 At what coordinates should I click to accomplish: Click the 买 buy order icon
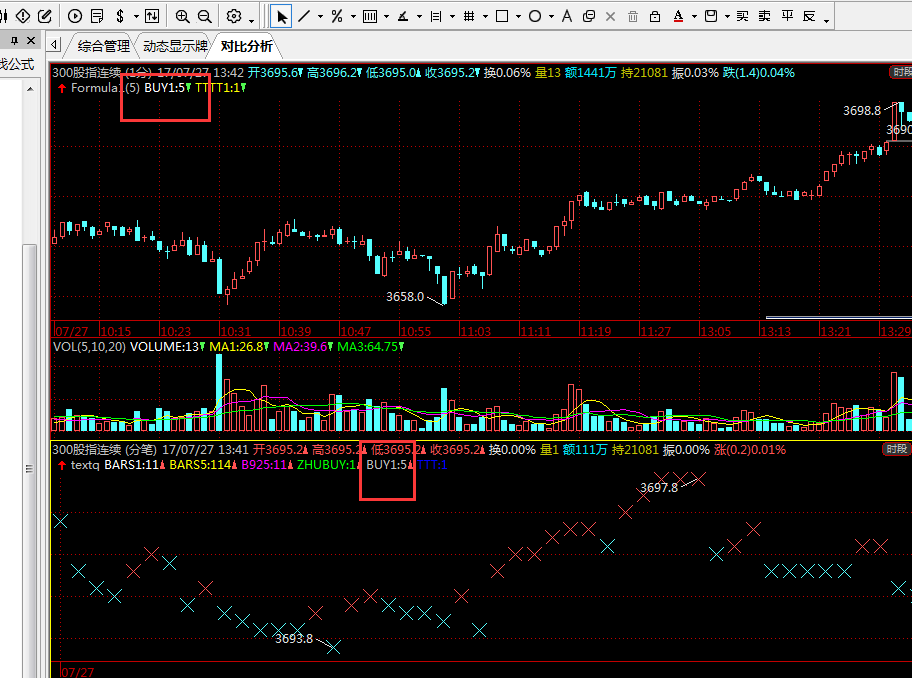[x=741, y=16]
